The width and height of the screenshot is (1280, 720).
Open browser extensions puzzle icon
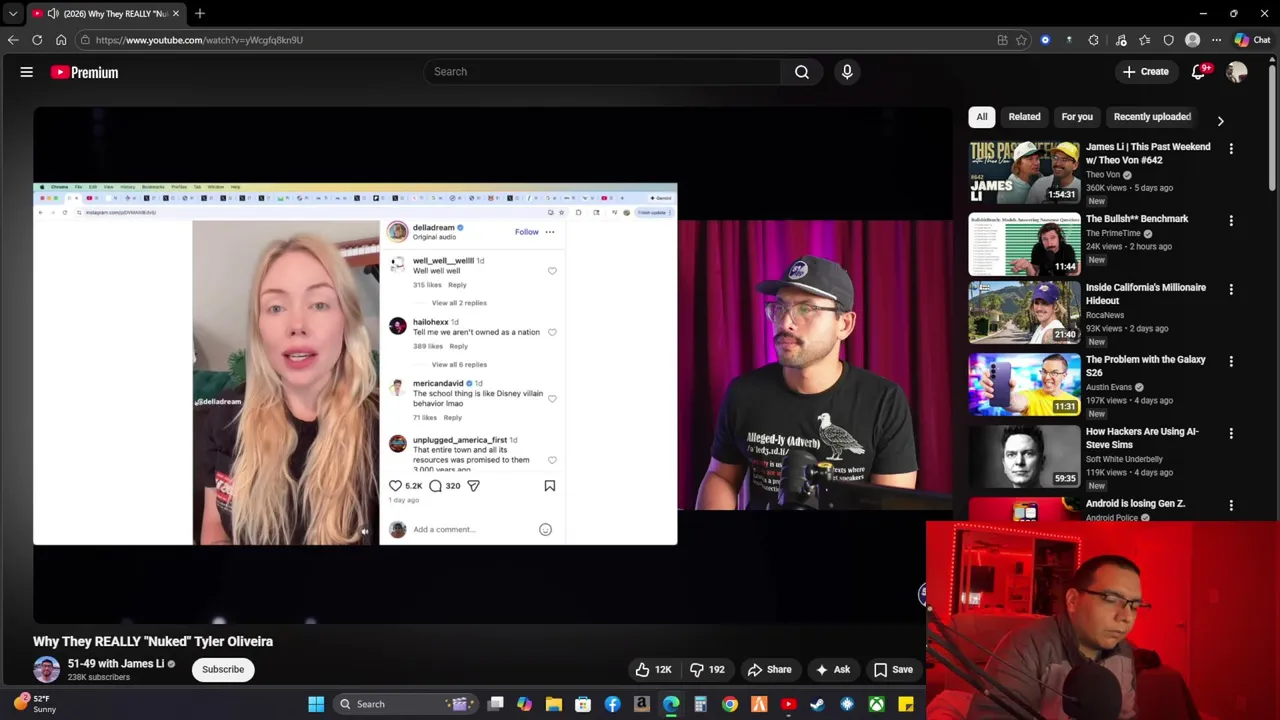coord(1093,40)
